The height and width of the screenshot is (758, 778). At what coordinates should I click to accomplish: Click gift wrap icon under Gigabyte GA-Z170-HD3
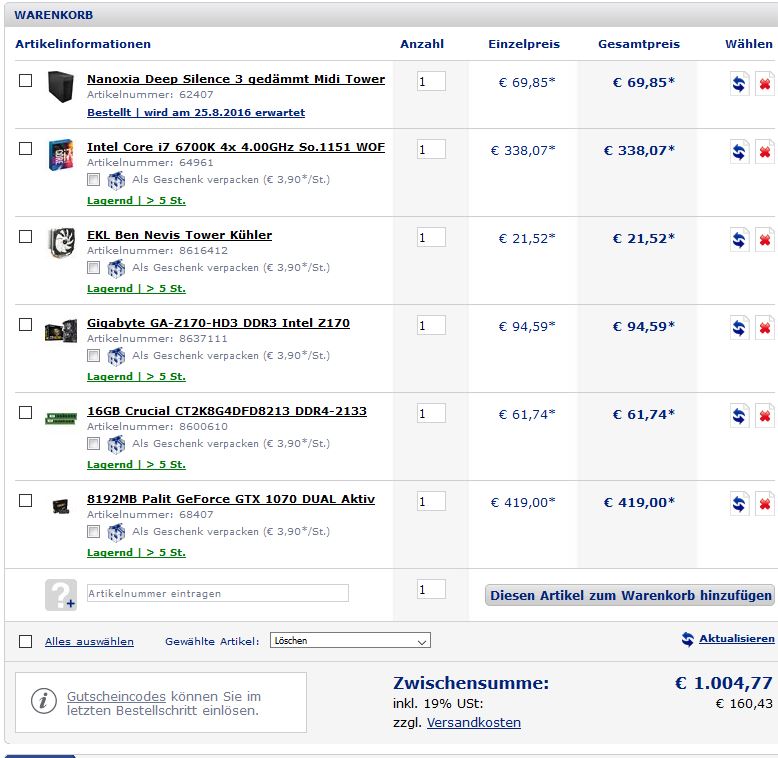click(116, 356)
